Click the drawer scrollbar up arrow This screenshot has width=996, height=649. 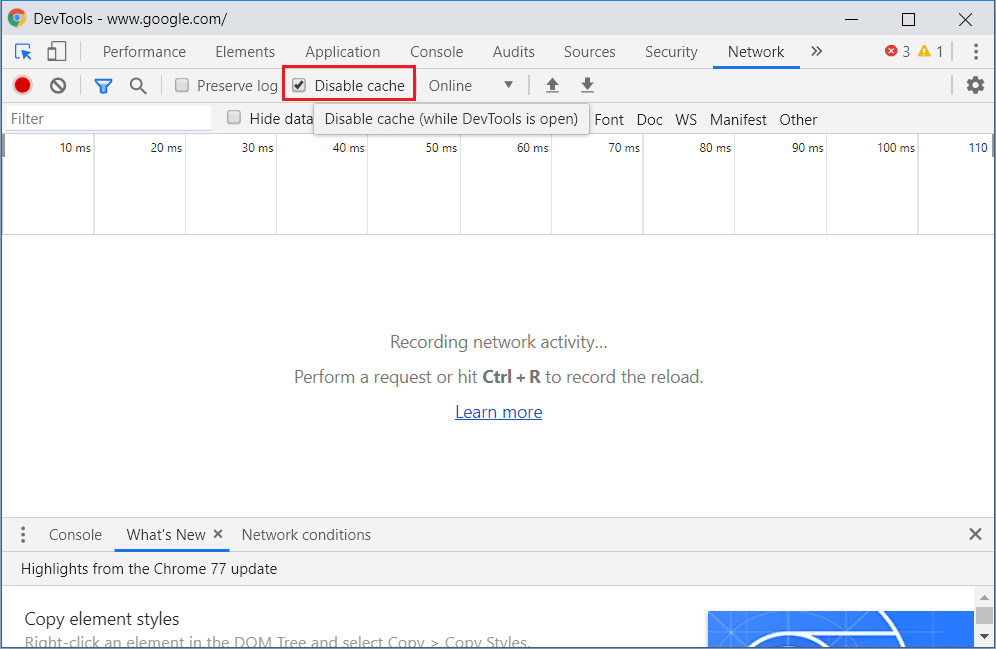click(x=984, y=598)
